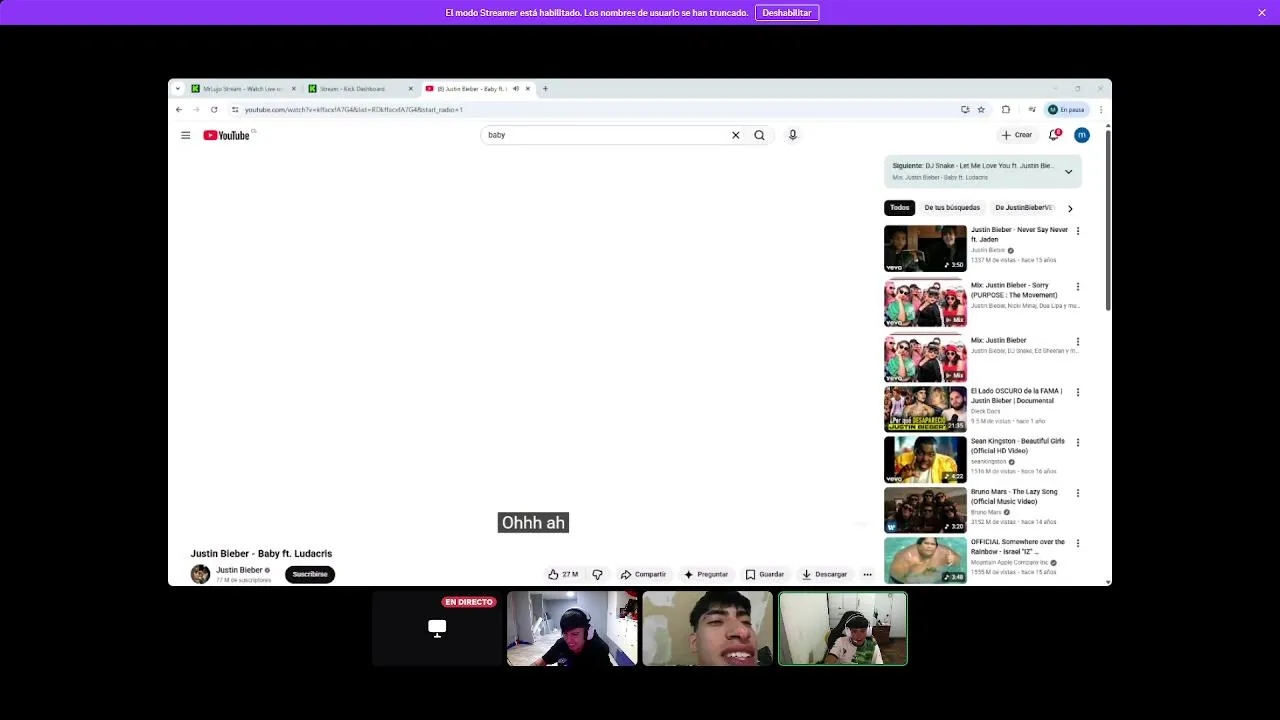Open the En pausa profile chip
1280x720 pixels.
coord(1066,109)
